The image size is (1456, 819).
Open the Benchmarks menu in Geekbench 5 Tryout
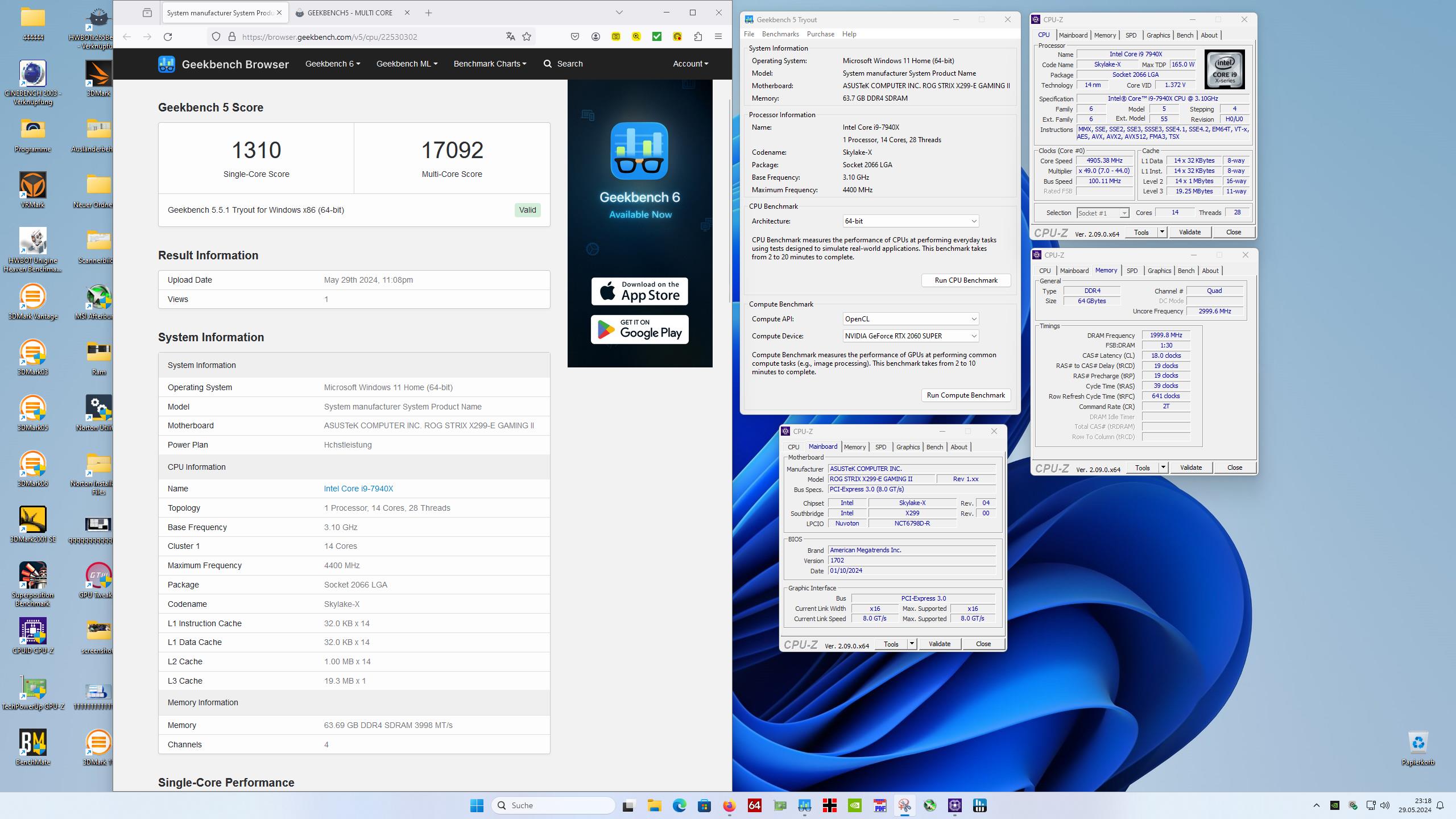tap(780, 34)
